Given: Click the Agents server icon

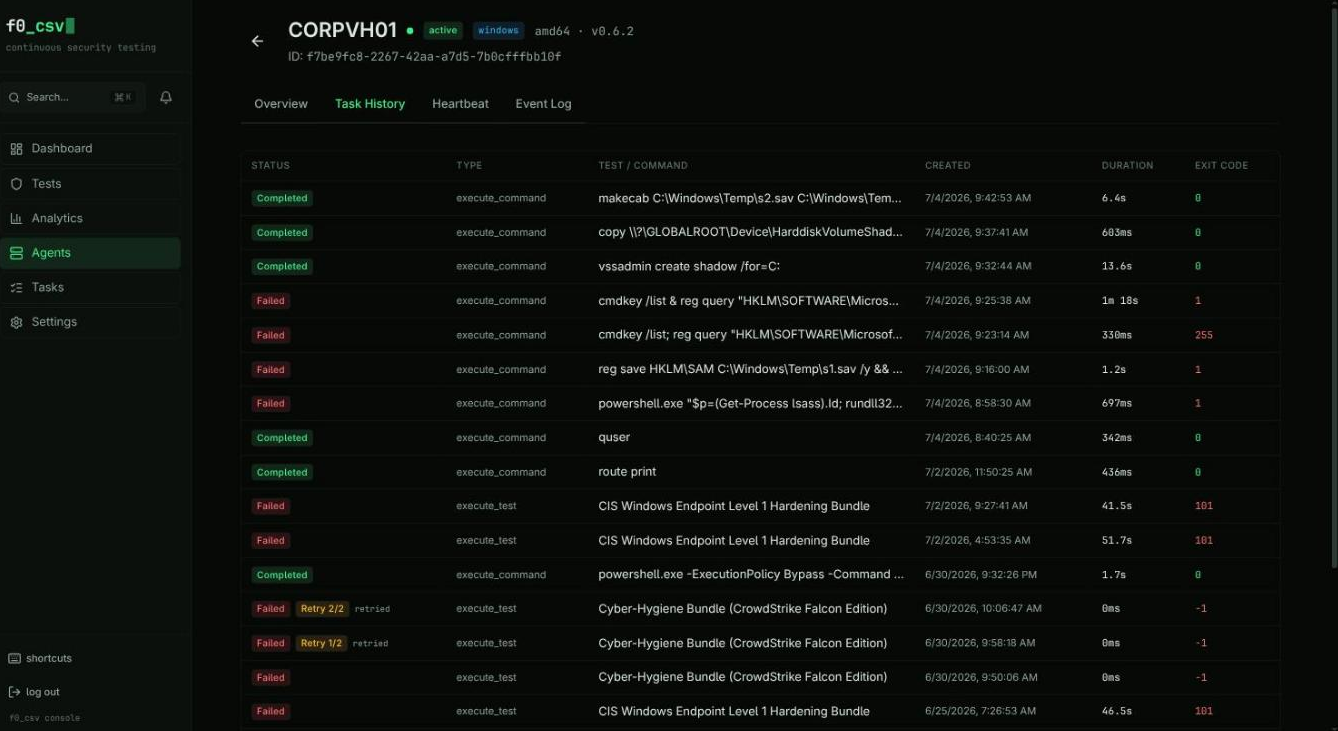Looking at the screenshot, I should tap(16, 253).
